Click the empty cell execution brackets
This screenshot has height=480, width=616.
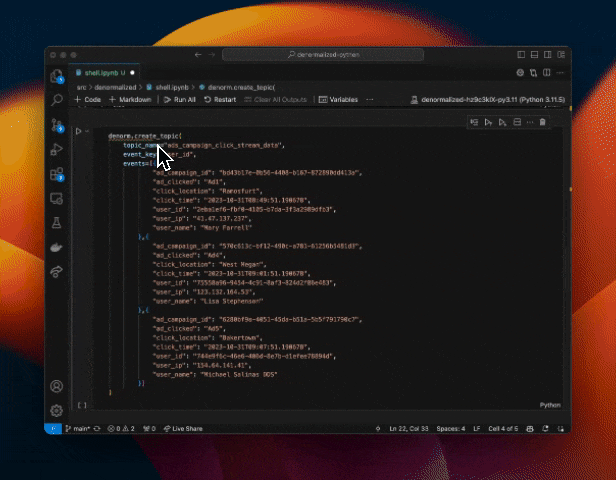tap(82, 405)
